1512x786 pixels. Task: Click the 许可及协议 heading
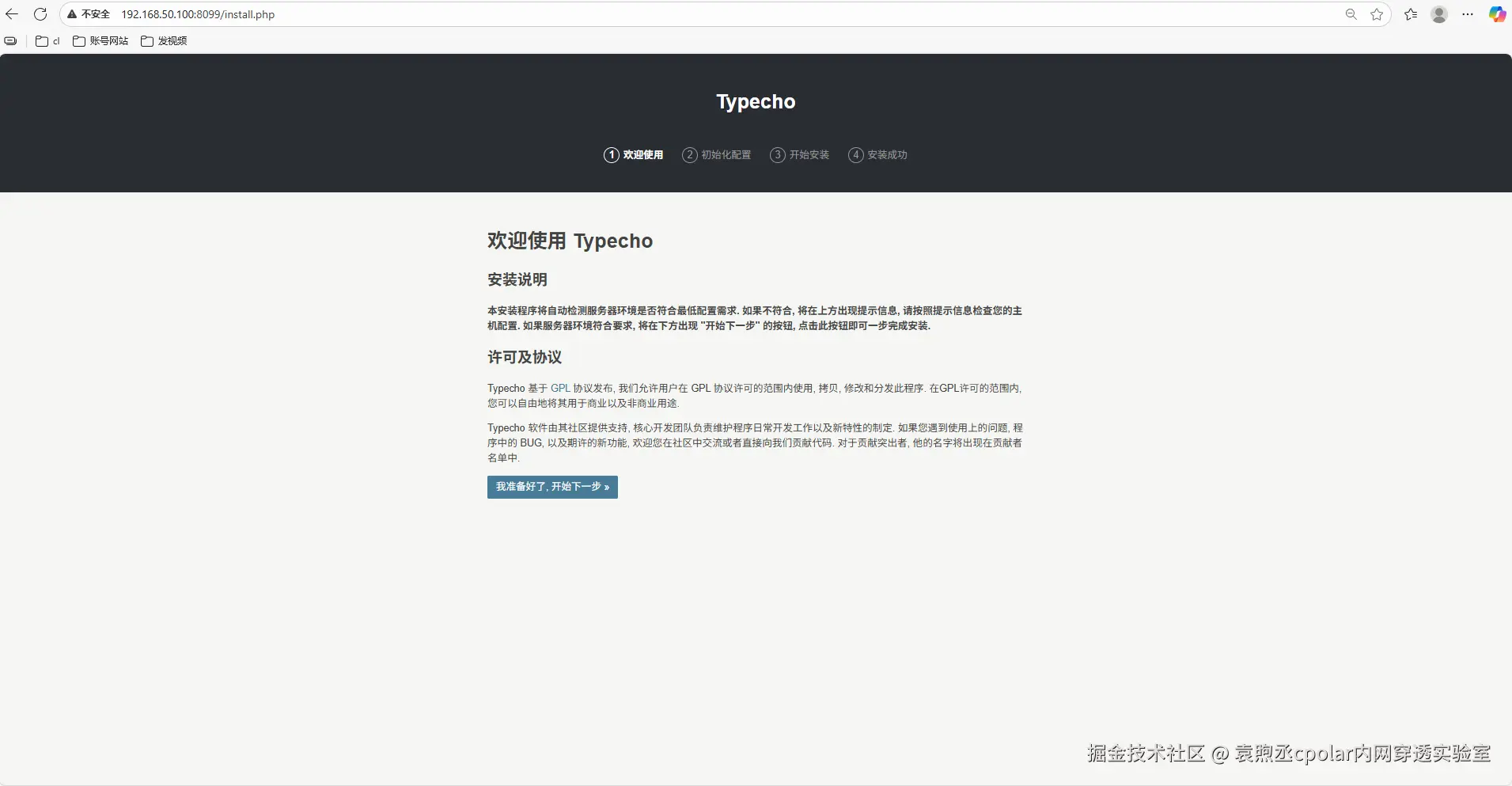click(525, 357)
